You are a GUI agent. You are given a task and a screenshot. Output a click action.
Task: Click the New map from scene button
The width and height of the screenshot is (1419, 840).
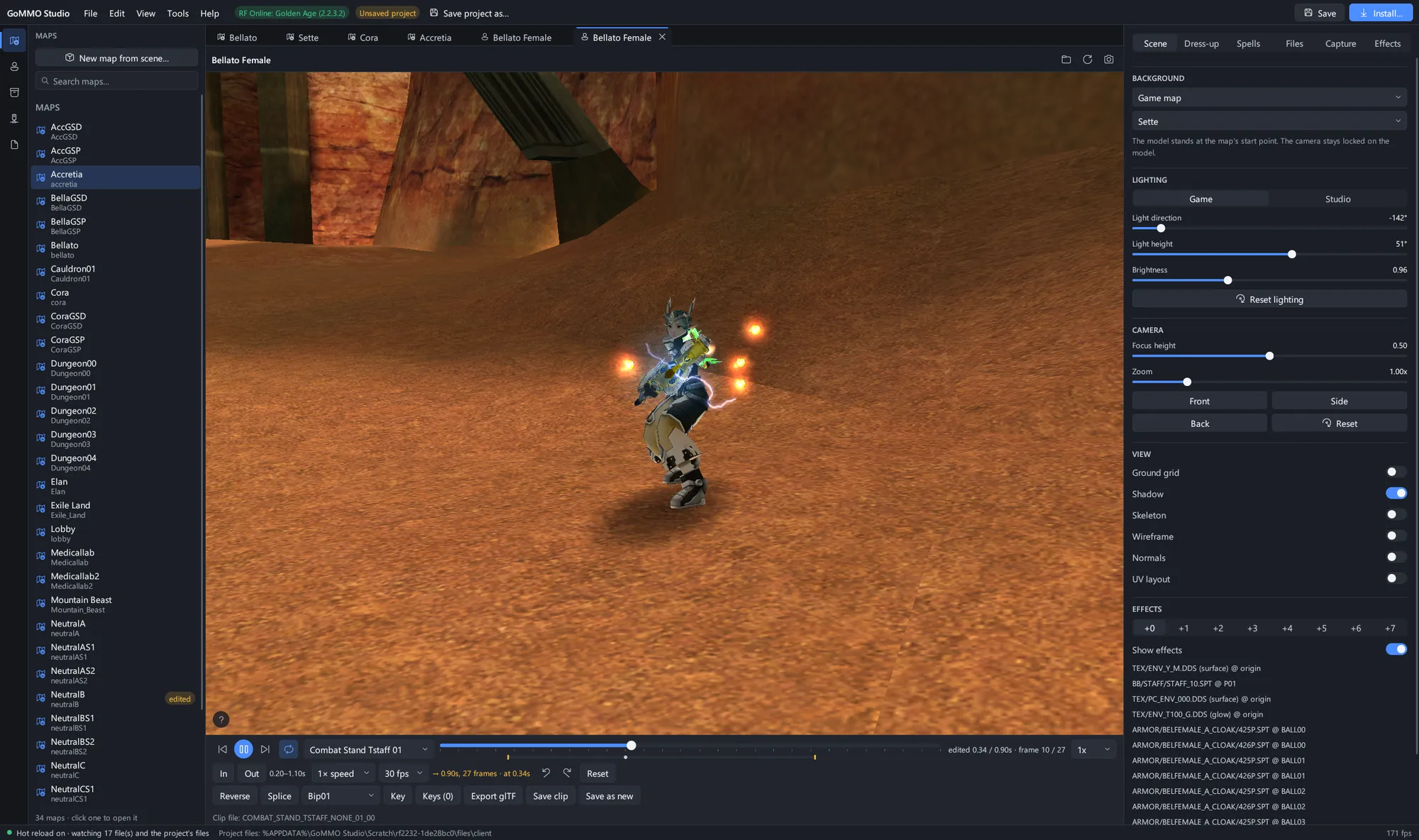(x=116, y=58)
